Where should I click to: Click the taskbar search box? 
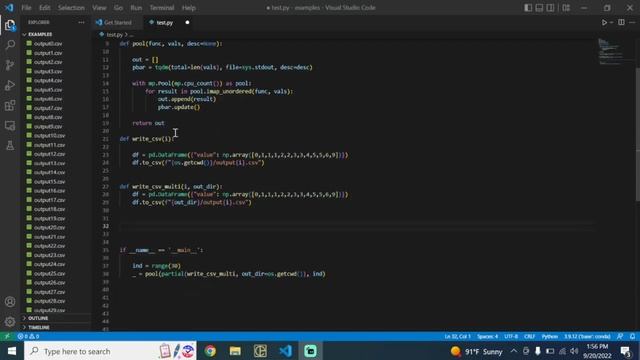point(110,351)
